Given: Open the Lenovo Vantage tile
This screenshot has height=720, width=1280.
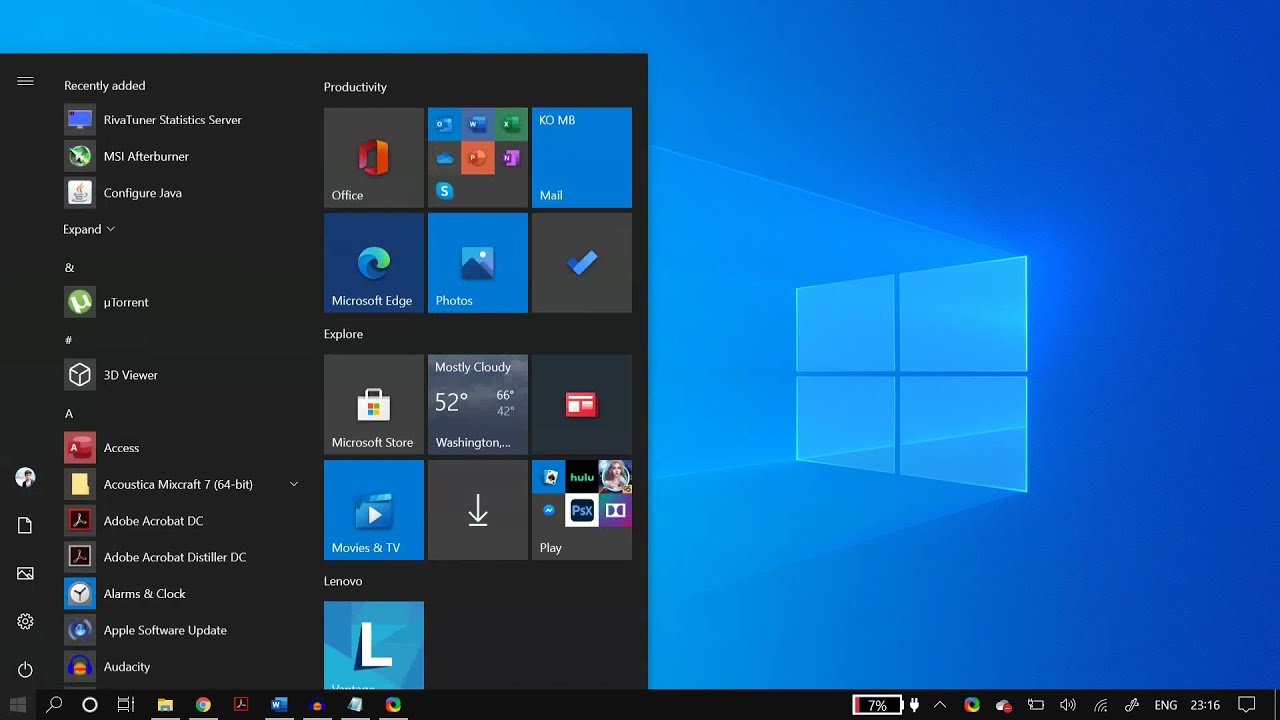Looking at the screenshot, I should pos(374,646).
